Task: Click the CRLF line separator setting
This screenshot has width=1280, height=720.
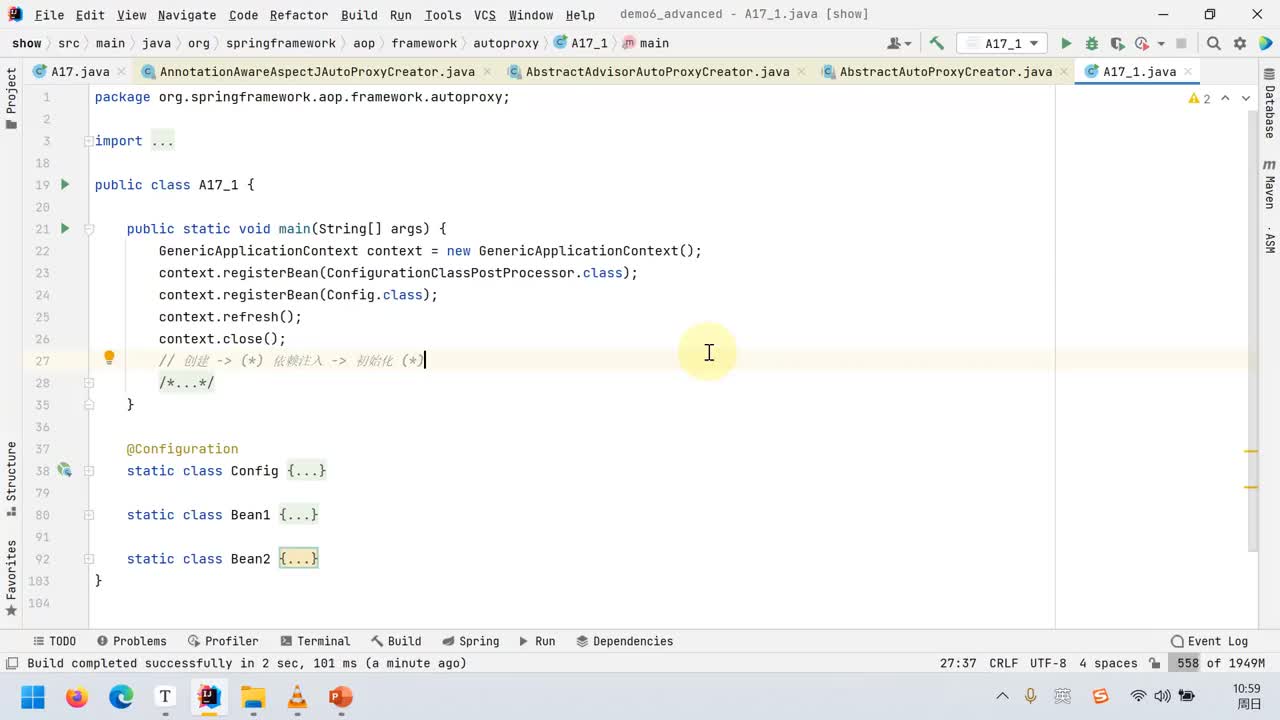Action: click(1003, 663)
